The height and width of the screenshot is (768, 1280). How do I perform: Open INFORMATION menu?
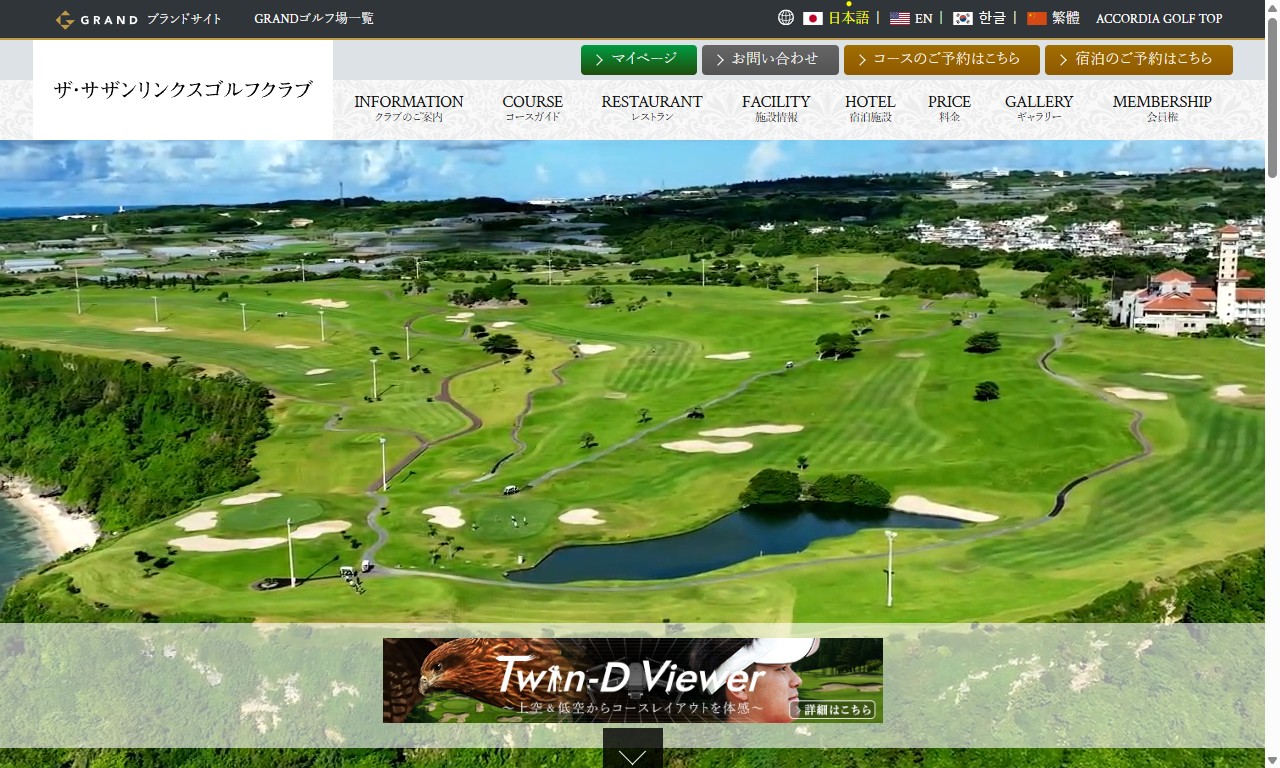click(x=409, y=108)
